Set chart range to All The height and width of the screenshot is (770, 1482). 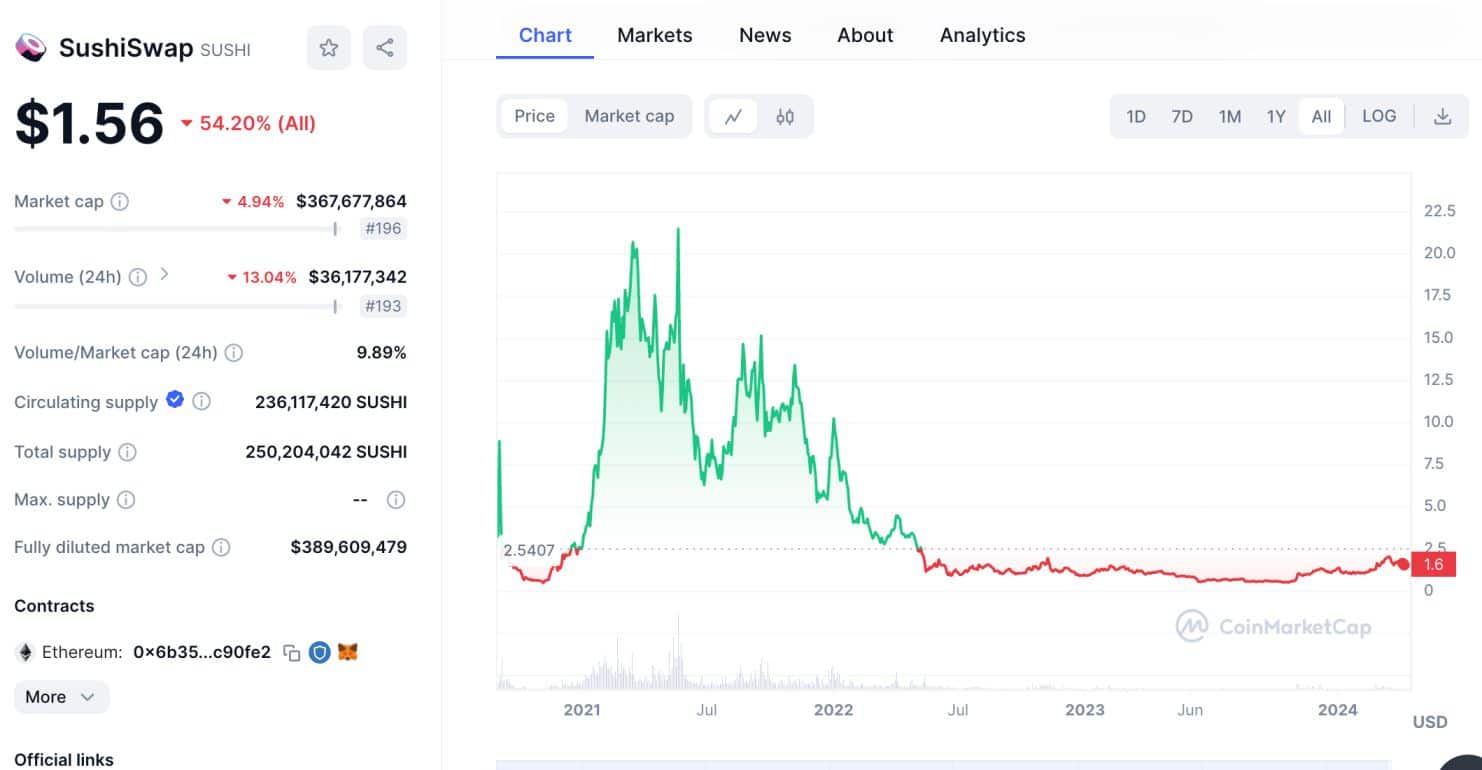[1321, 116]
